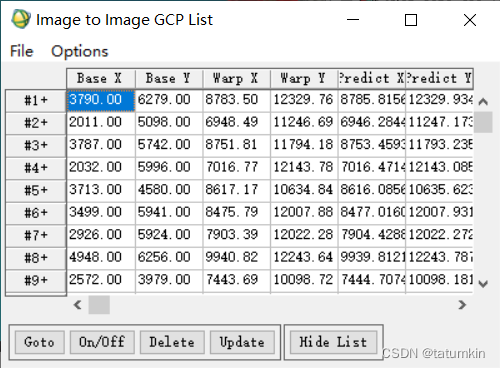This screenshot has height=368, width=500.
Task: Select cell 2926.00 in row #7
Action: [x=101, y=235]
